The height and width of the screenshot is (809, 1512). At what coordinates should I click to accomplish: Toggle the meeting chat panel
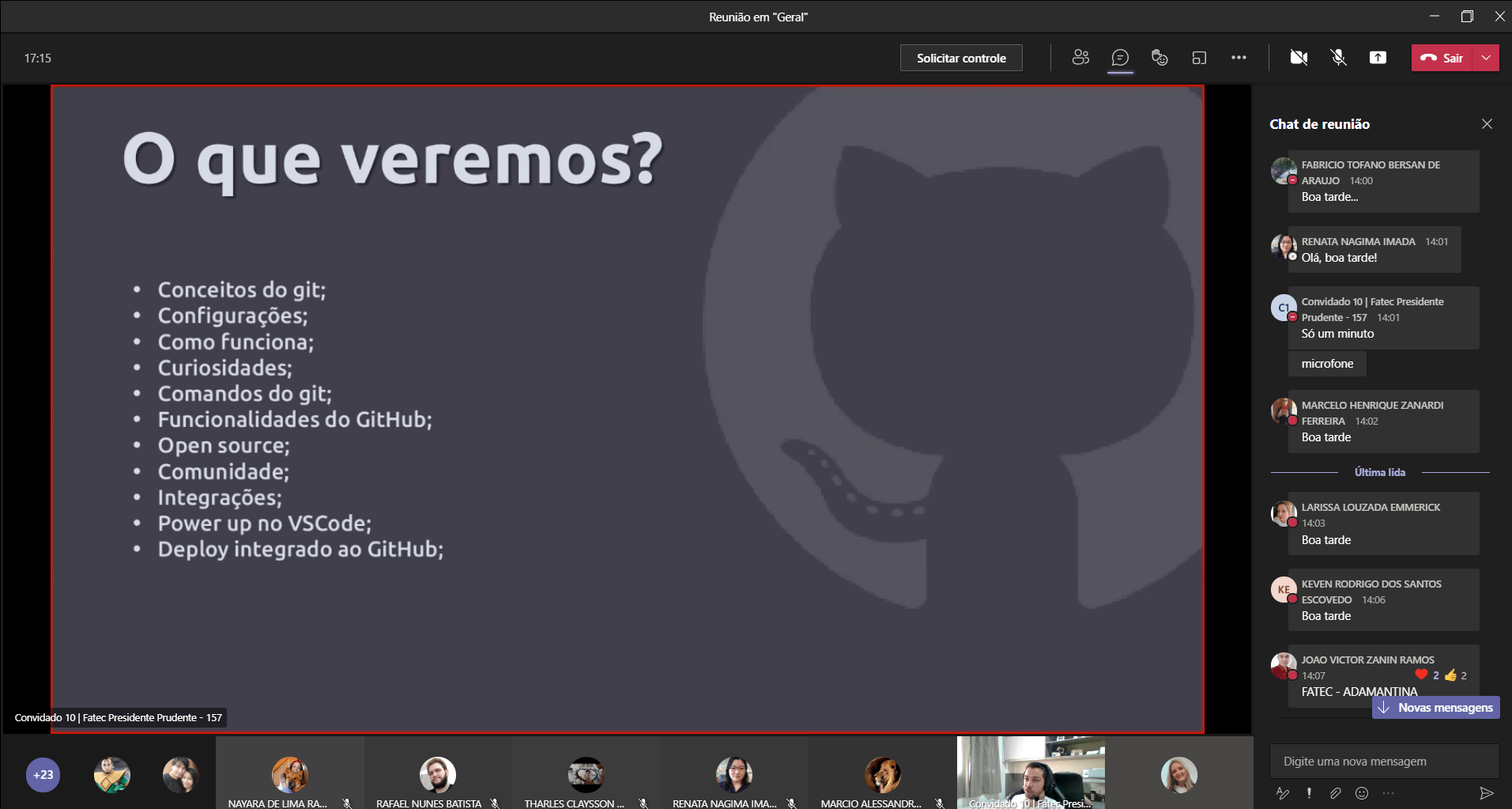pos(1120,58)
